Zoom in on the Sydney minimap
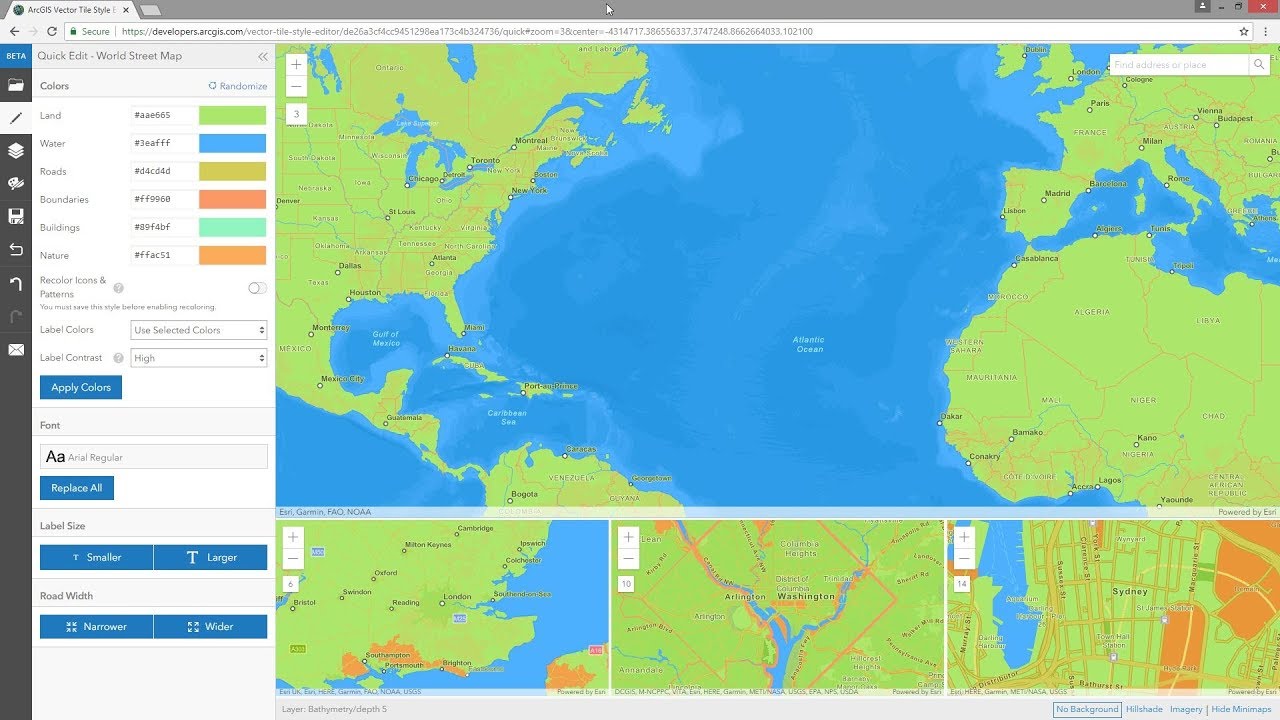The image size is (1280, 720). tap(964, 537)
